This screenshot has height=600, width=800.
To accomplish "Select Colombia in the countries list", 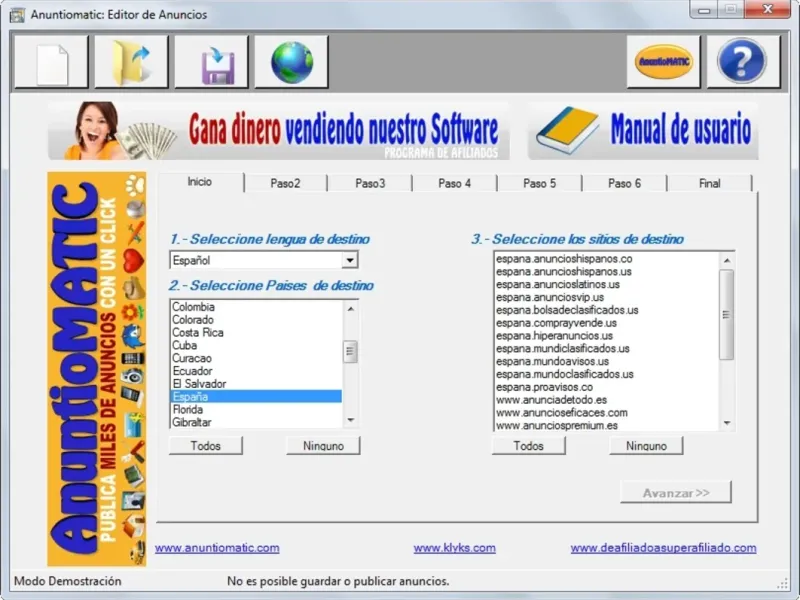I will coord(256,307).
